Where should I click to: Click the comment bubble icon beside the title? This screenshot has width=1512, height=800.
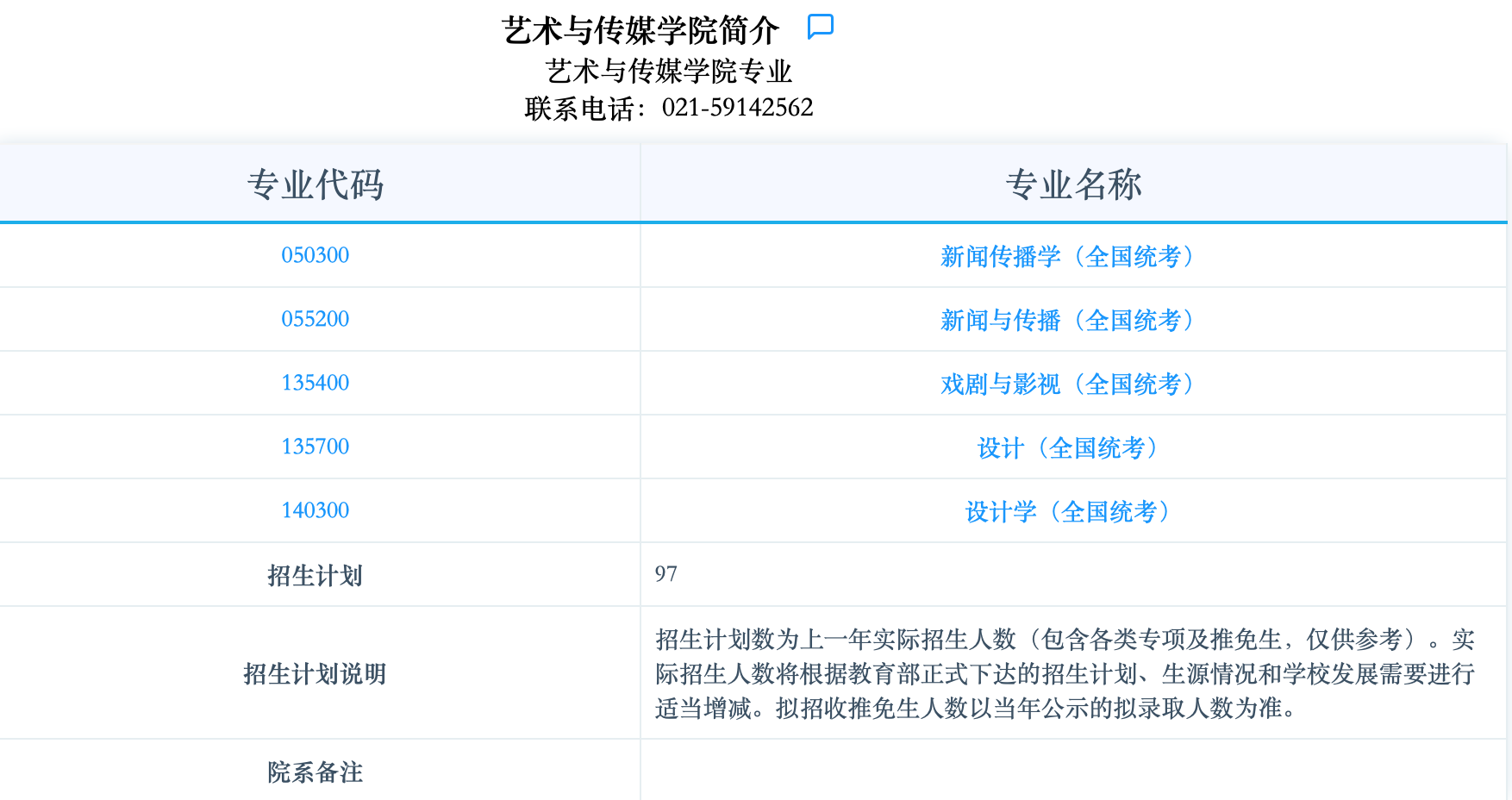pos(820,27)
